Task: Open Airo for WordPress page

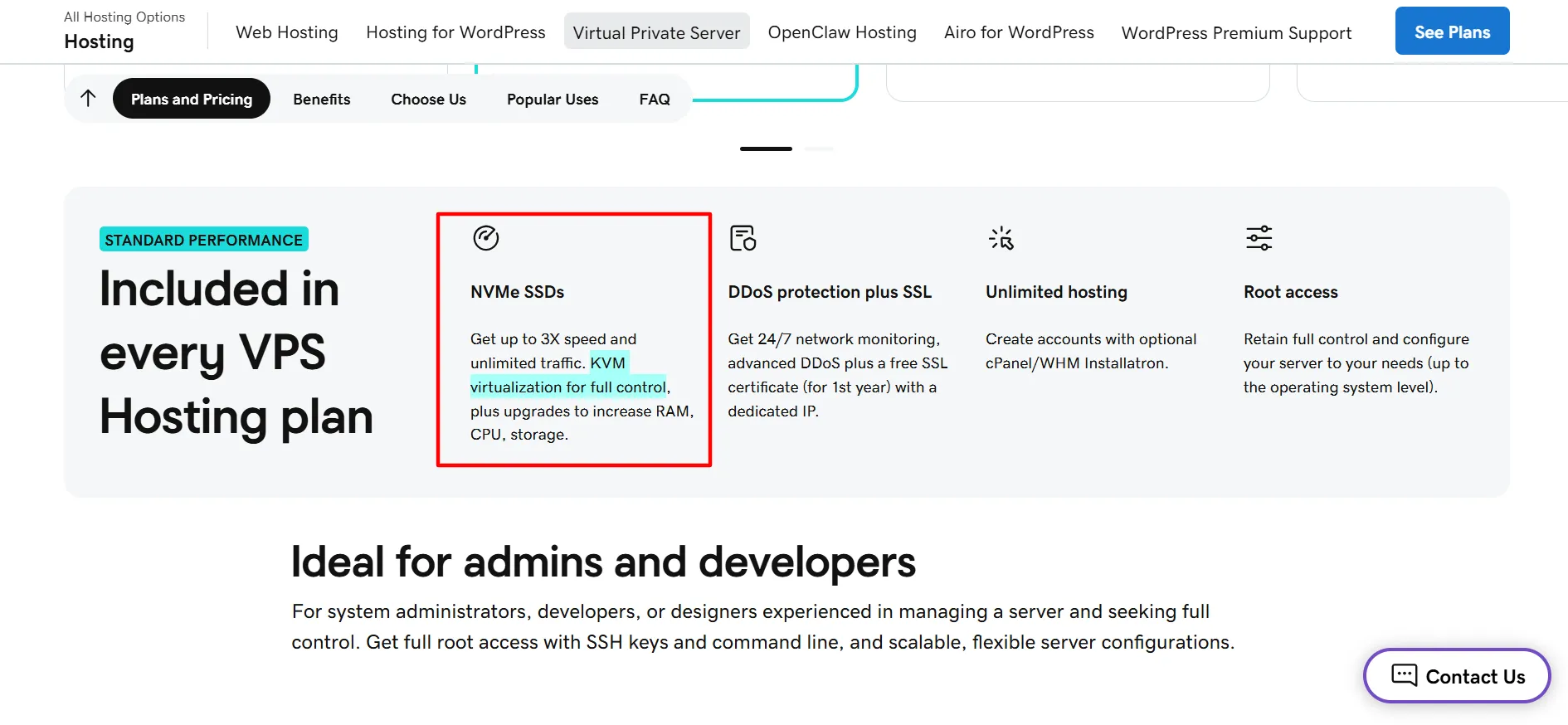Action: [1019, 32]
